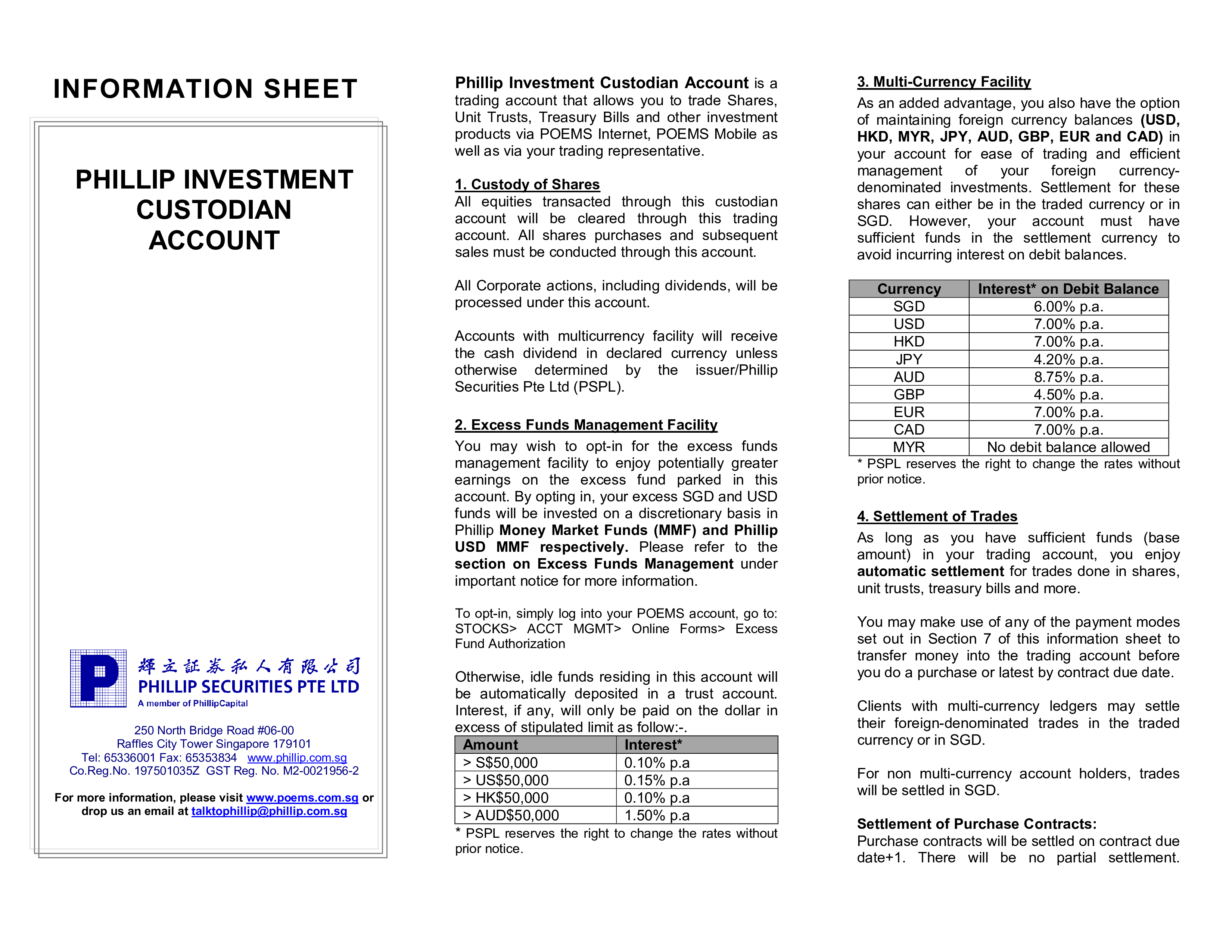This screenshot has height=952, width=1232.
Task: Click the '> AUD$50,000' amount cell
Action: coord(535,815)
